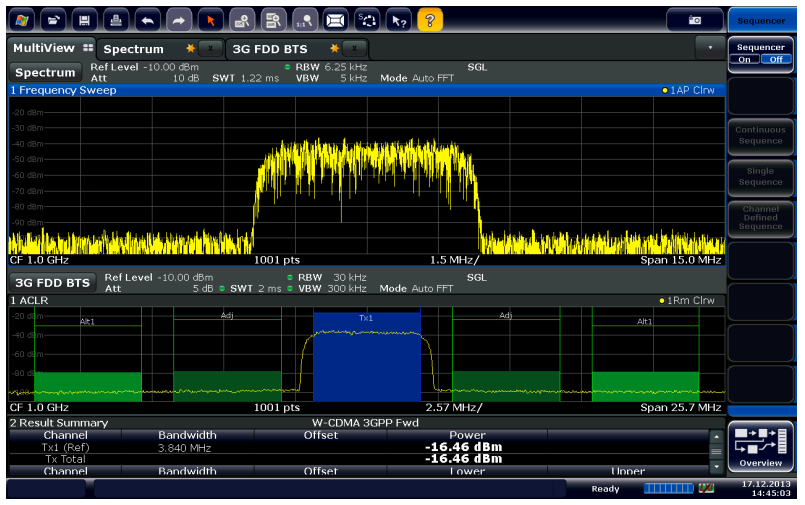Click the blue 3G FDD BTS channel label
Image resolution: width=805 pixels, height=505 pixels.
pyautogui.click(x=52, y=283)
